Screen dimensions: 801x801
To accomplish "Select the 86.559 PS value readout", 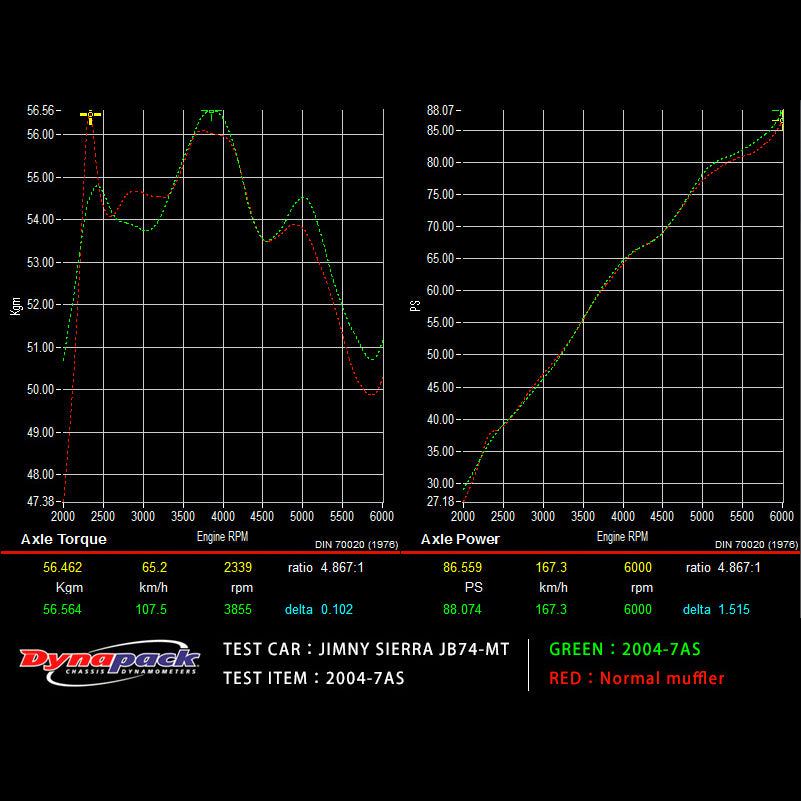I will pos(462,566).
